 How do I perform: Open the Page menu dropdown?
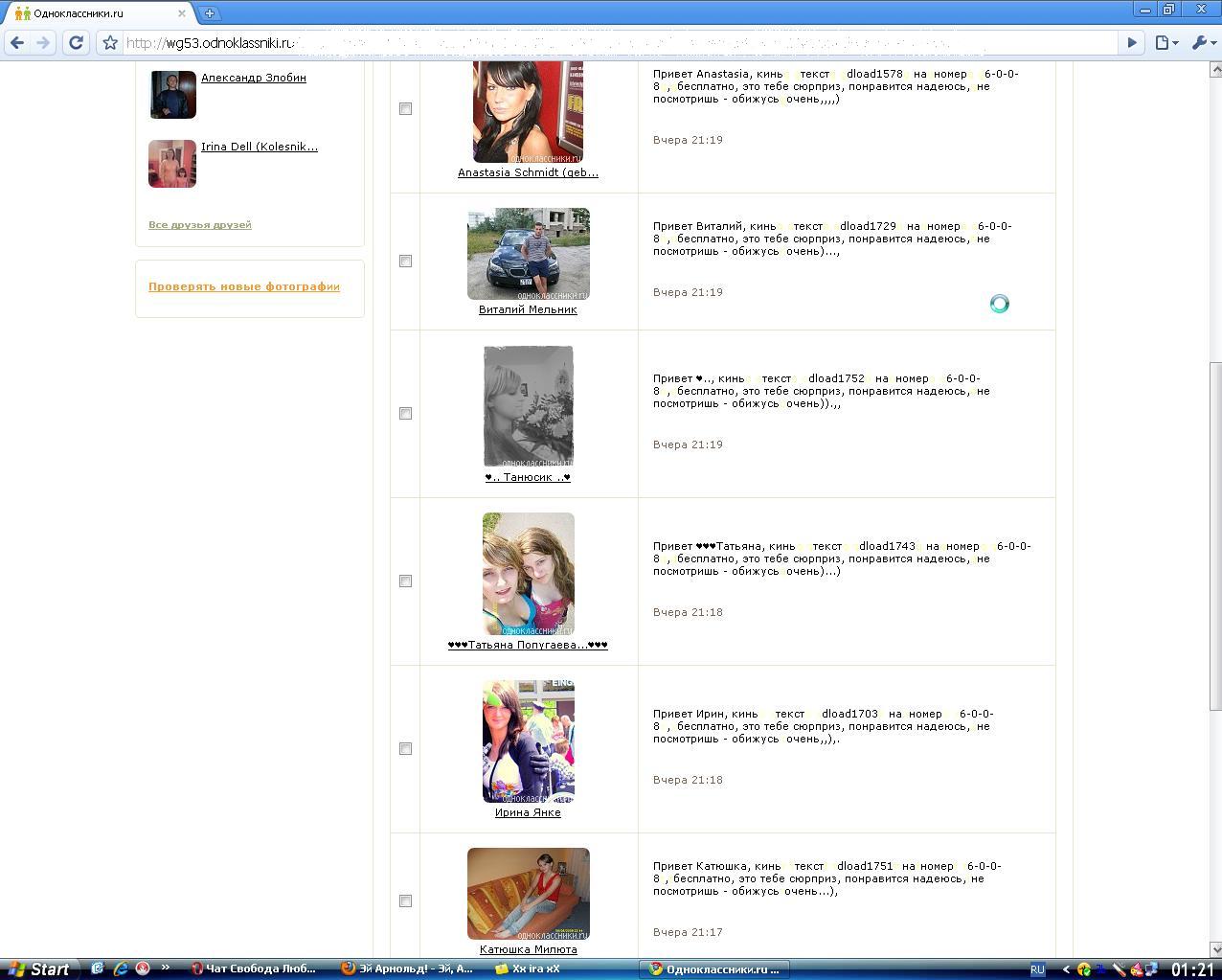[1165, 42]
